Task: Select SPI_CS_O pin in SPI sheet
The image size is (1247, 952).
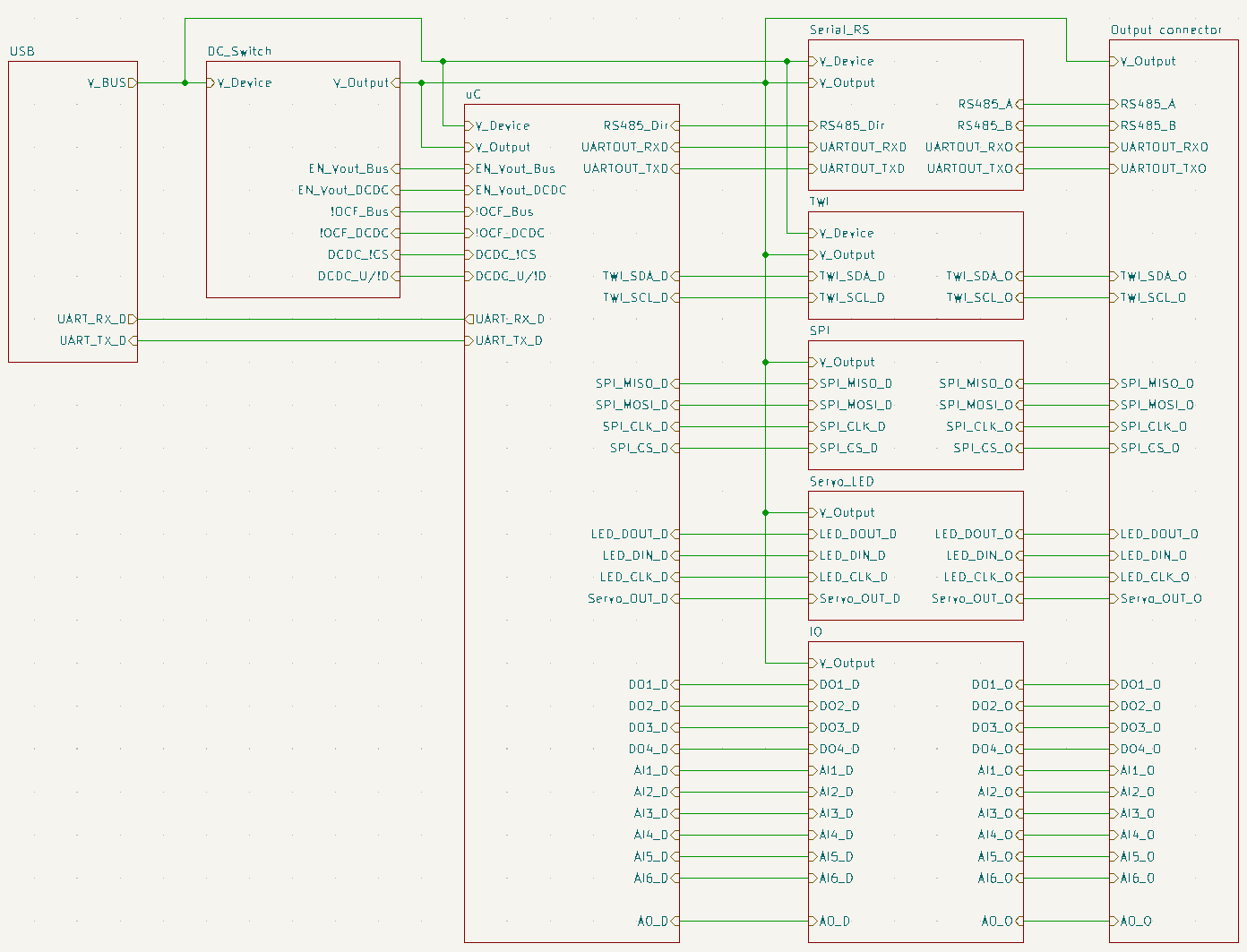Action: [x=989, y=448]
